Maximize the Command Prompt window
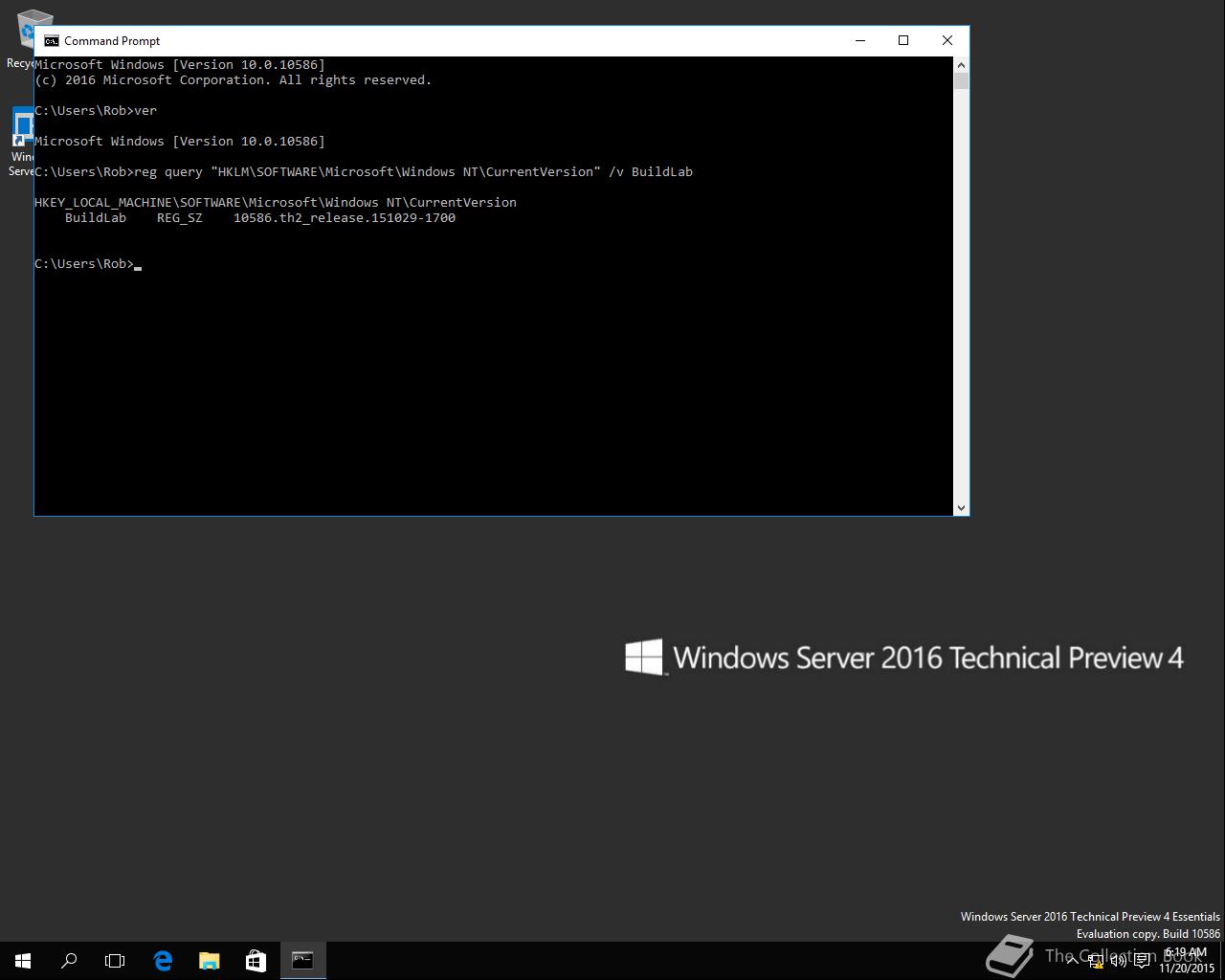 pyautogui.click(x=902, y=40)
